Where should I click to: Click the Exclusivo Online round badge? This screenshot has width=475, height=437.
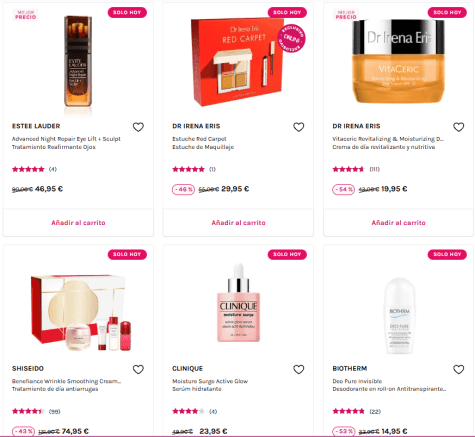[291, 38]
